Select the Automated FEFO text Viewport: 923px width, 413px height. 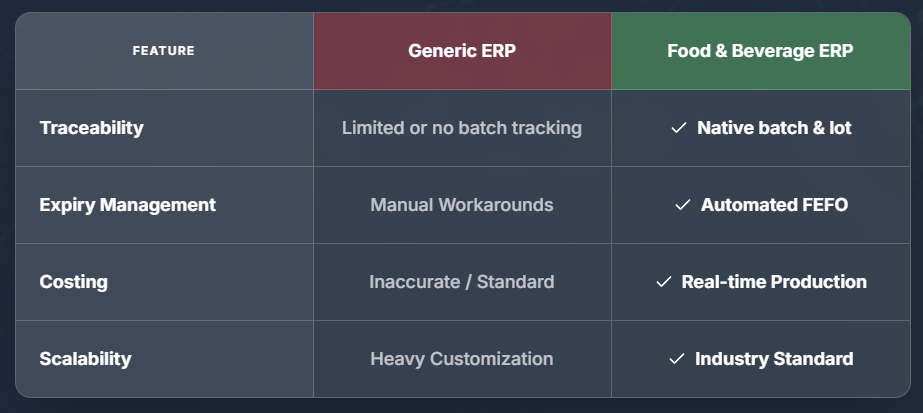pyautogui.click(x=774, y=205)
